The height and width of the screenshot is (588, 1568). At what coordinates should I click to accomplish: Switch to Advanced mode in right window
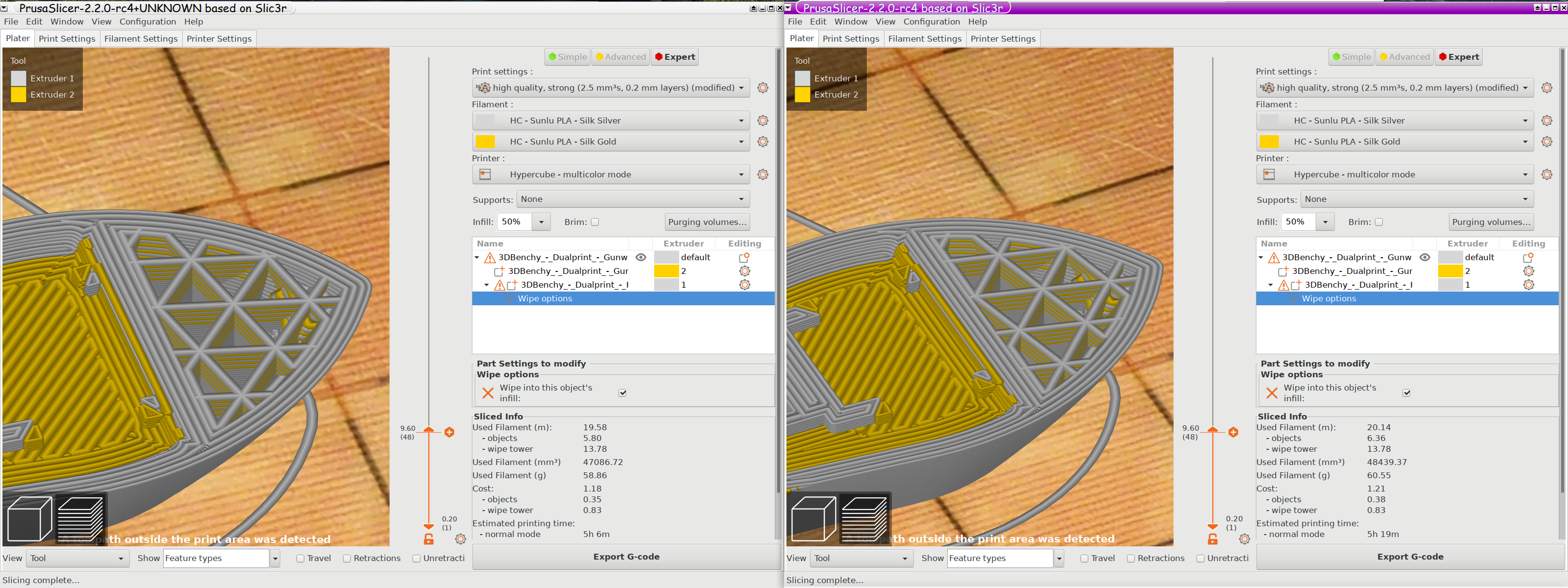click(x=1404, y=57)
